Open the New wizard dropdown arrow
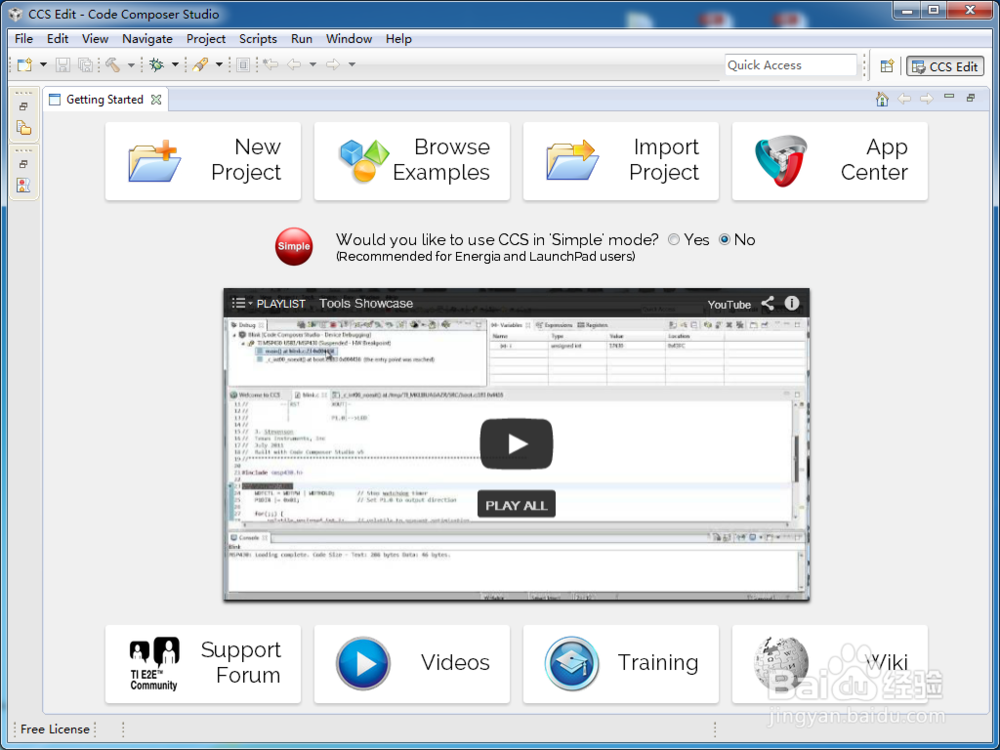 coord(43,64)
